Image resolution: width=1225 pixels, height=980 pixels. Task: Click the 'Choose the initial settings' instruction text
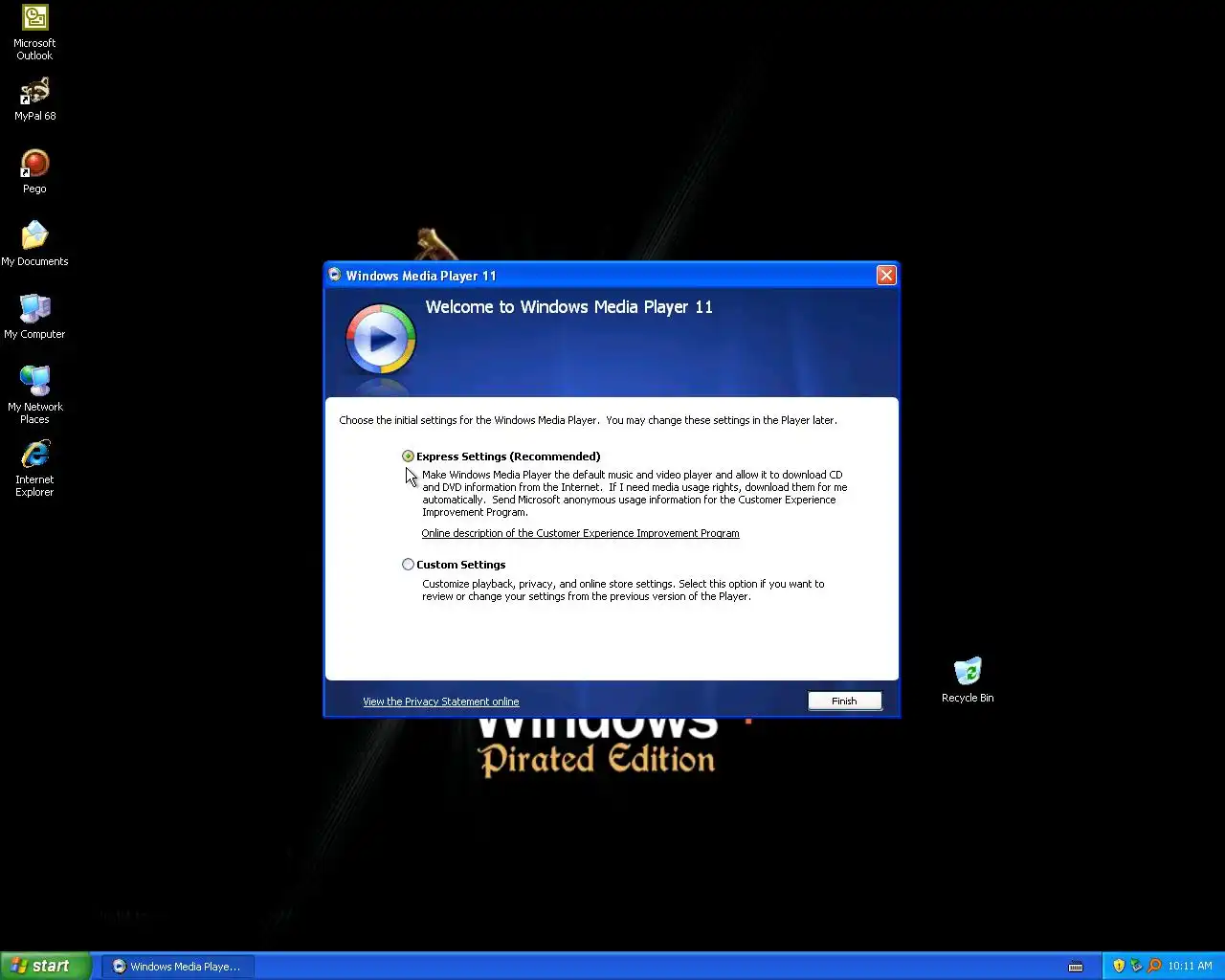(x=588, y=420)
